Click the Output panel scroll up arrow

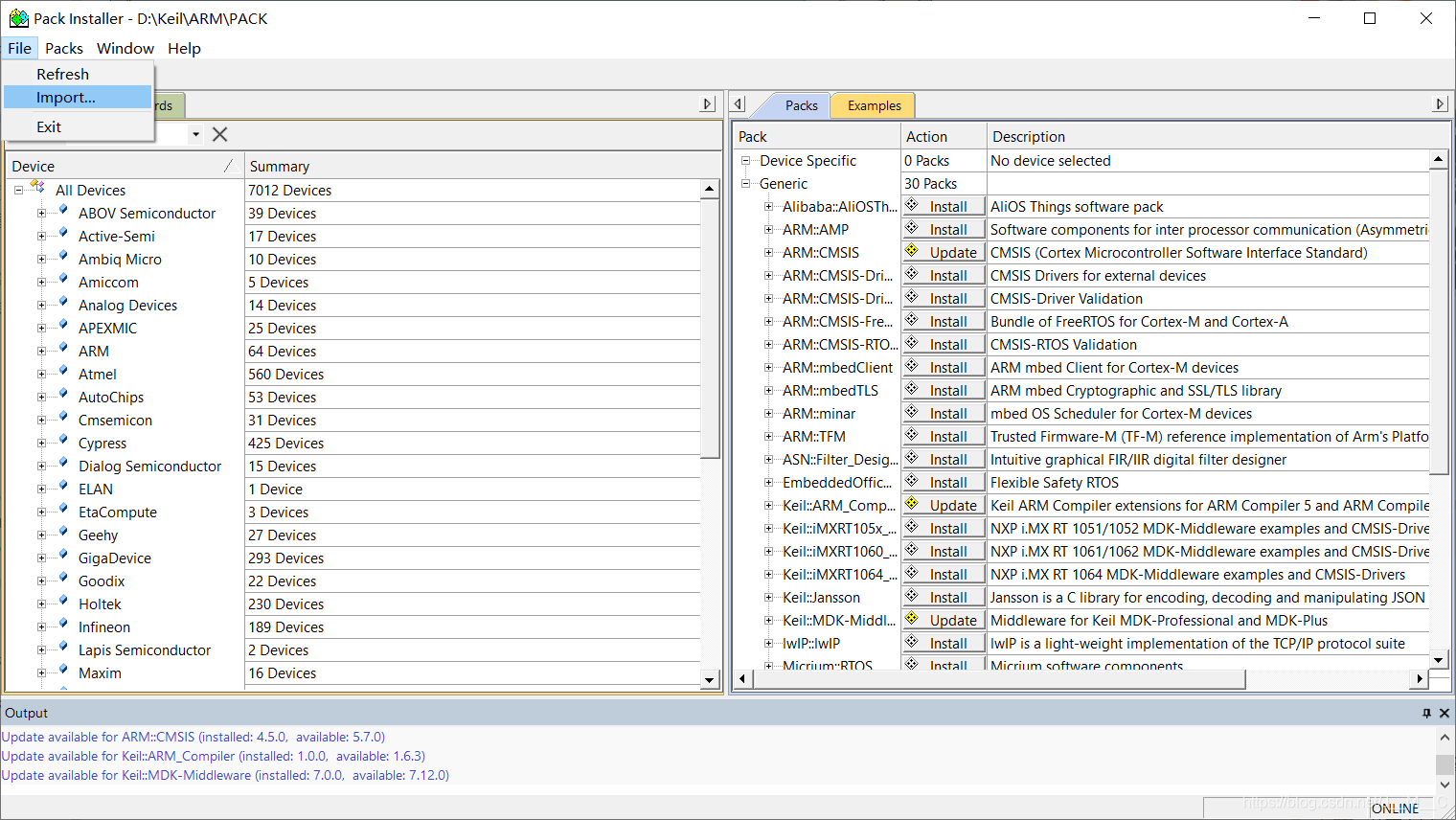[x=1445, y=738]
